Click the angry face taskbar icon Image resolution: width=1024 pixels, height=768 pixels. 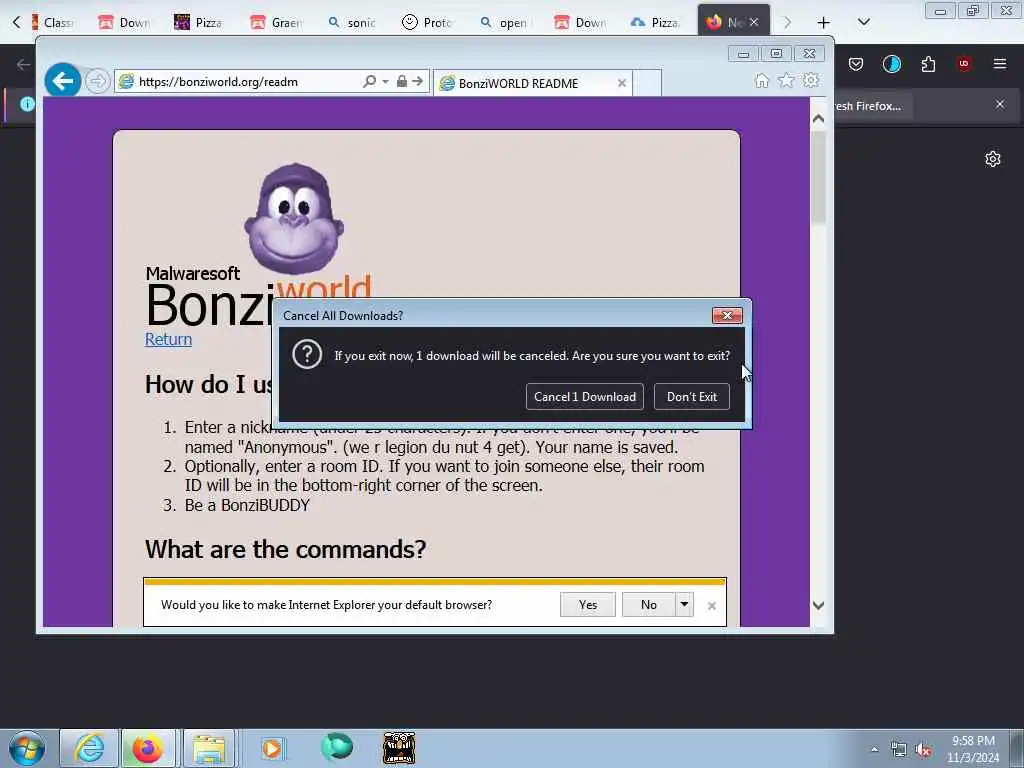tap(399, 748)
